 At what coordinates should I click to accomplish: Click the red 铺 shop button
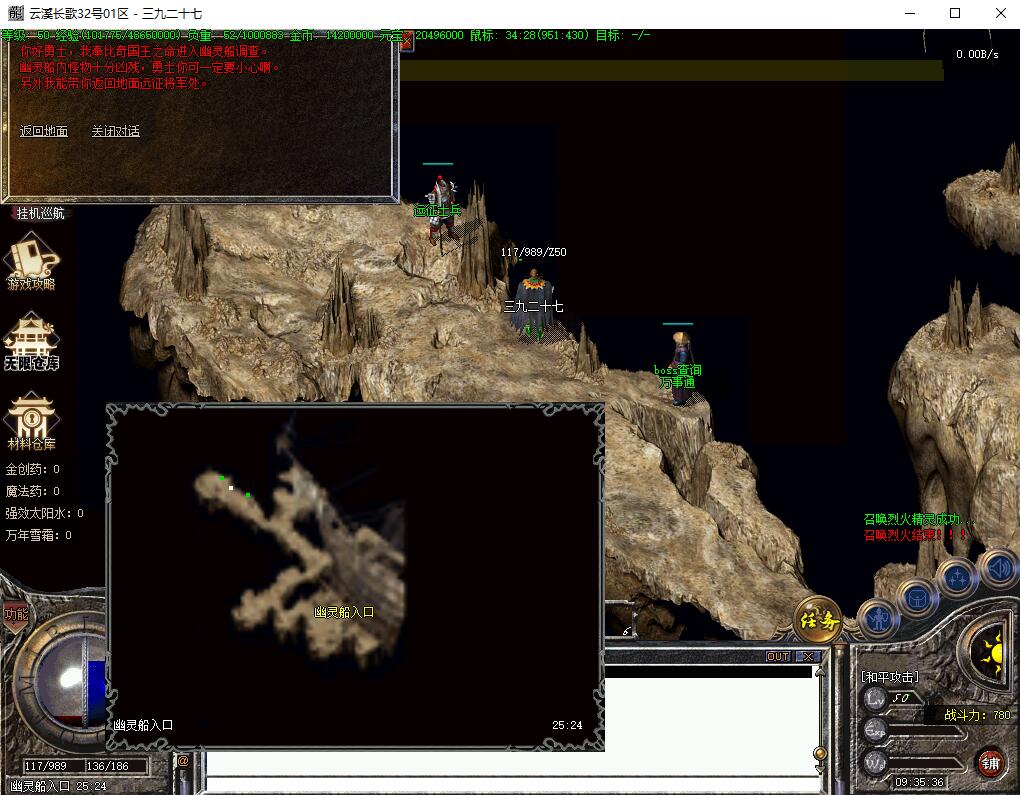click(x=989, y=763)
